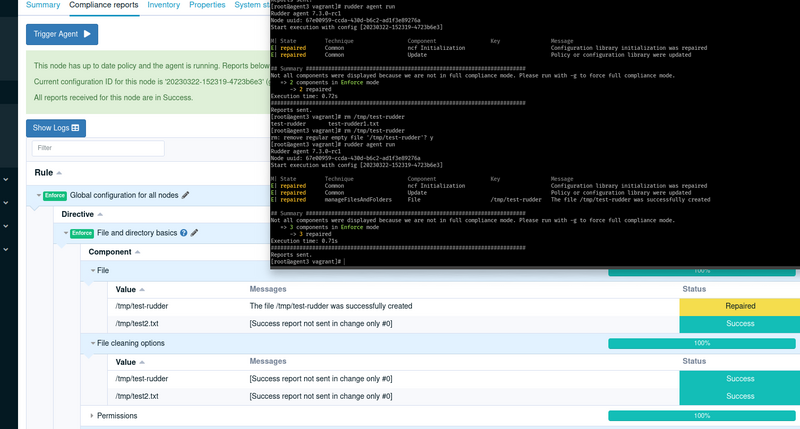The height and width of the screenshot is (429, 800).
Task: Click Messages header in File section
Action: pyautogui.click(x=268, y=289)
